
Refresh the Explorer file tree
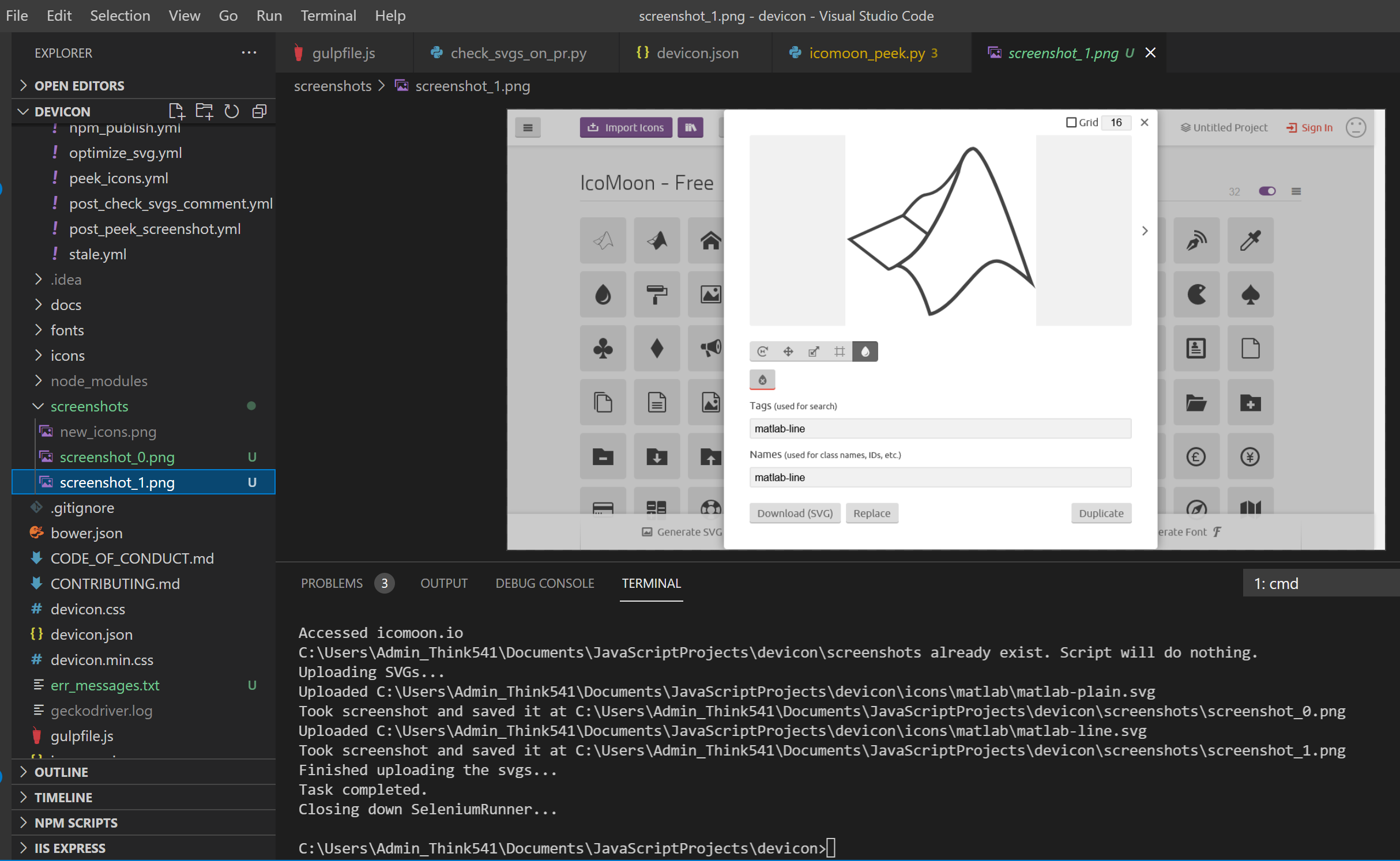point(232,111)
